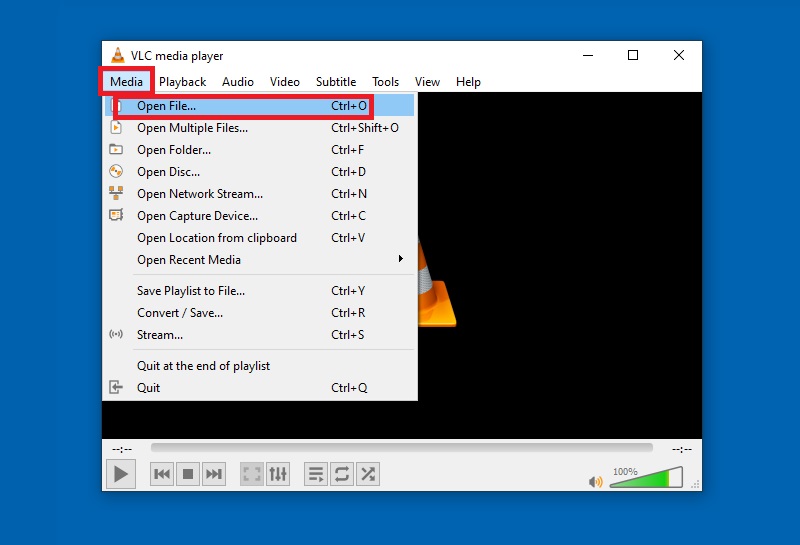Screen dimensions: 800x545
Task: Toggle loop mode icon
Action: [342, 474]
